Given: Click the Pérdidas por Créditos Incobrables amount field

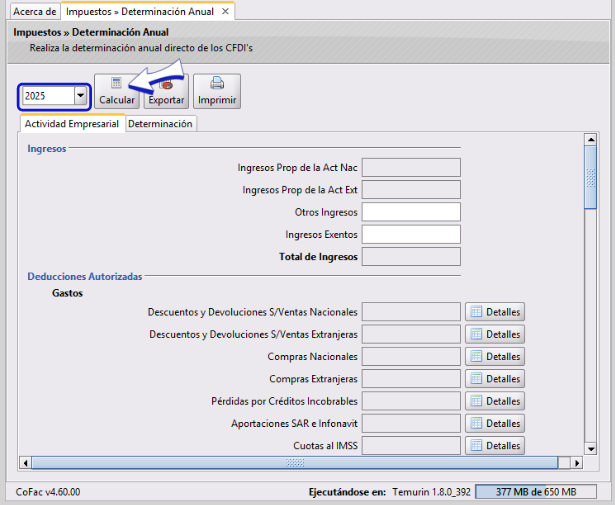Looking at the screenshot, I should click(x=411, y=401).
